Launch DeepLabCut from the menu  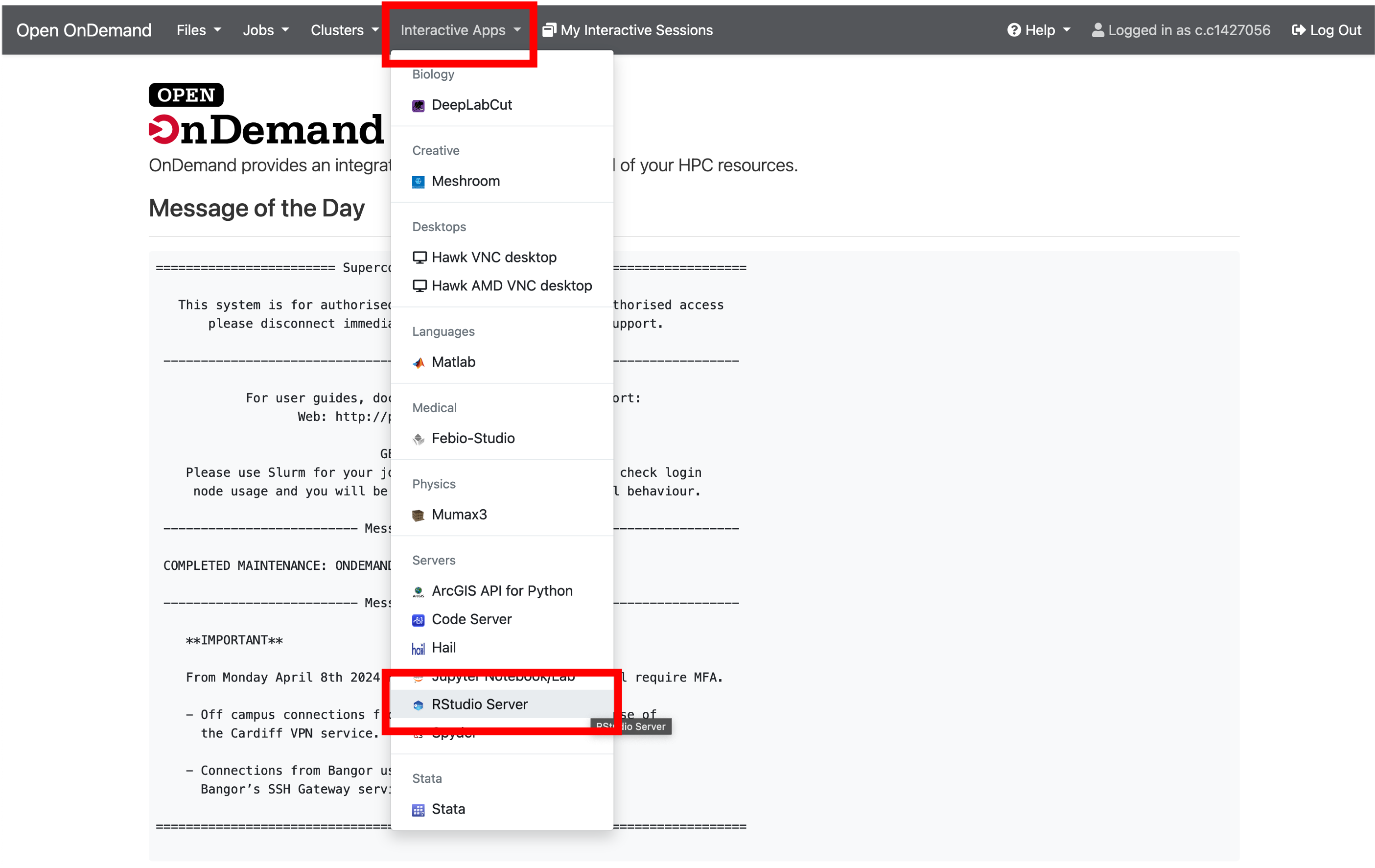pyautogui.click(x=502, y=105)
